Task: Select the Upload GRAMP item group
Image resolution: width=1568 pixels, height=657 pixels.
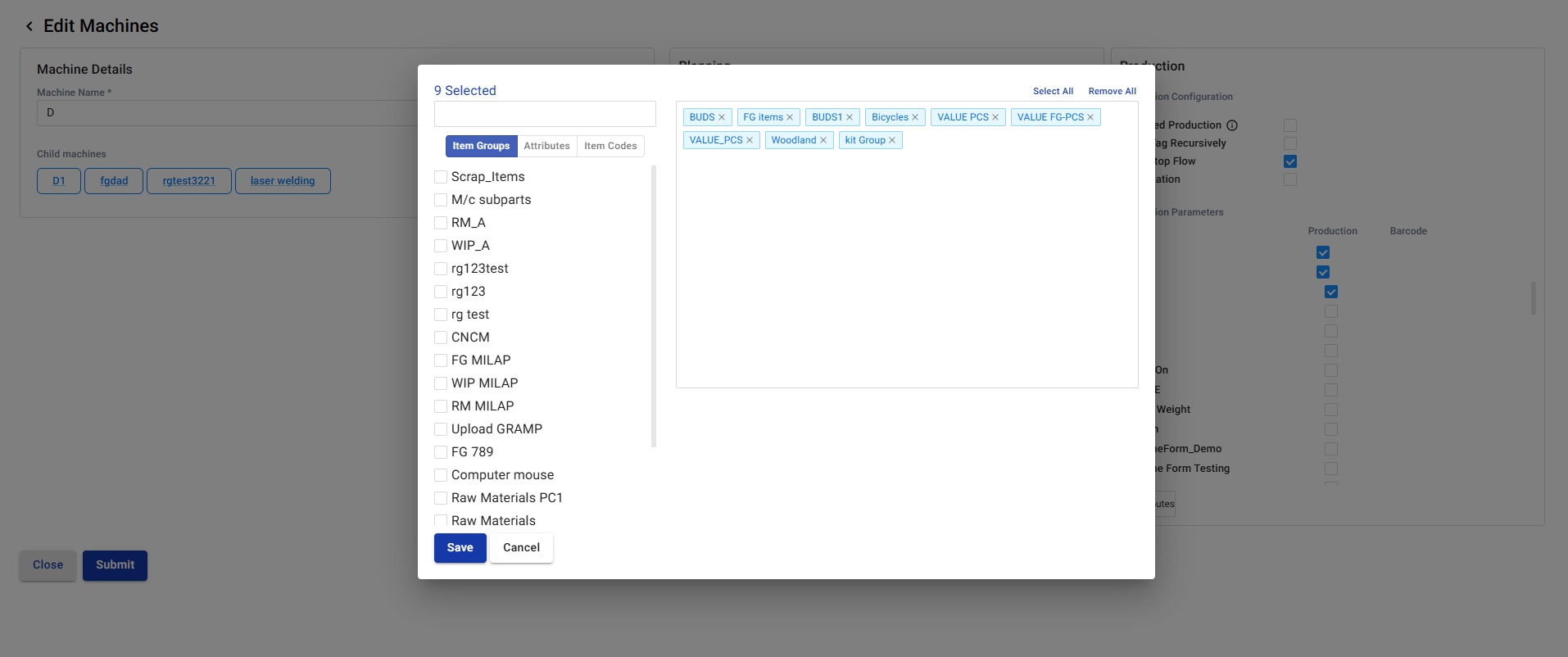Action: tap(441, 429)
